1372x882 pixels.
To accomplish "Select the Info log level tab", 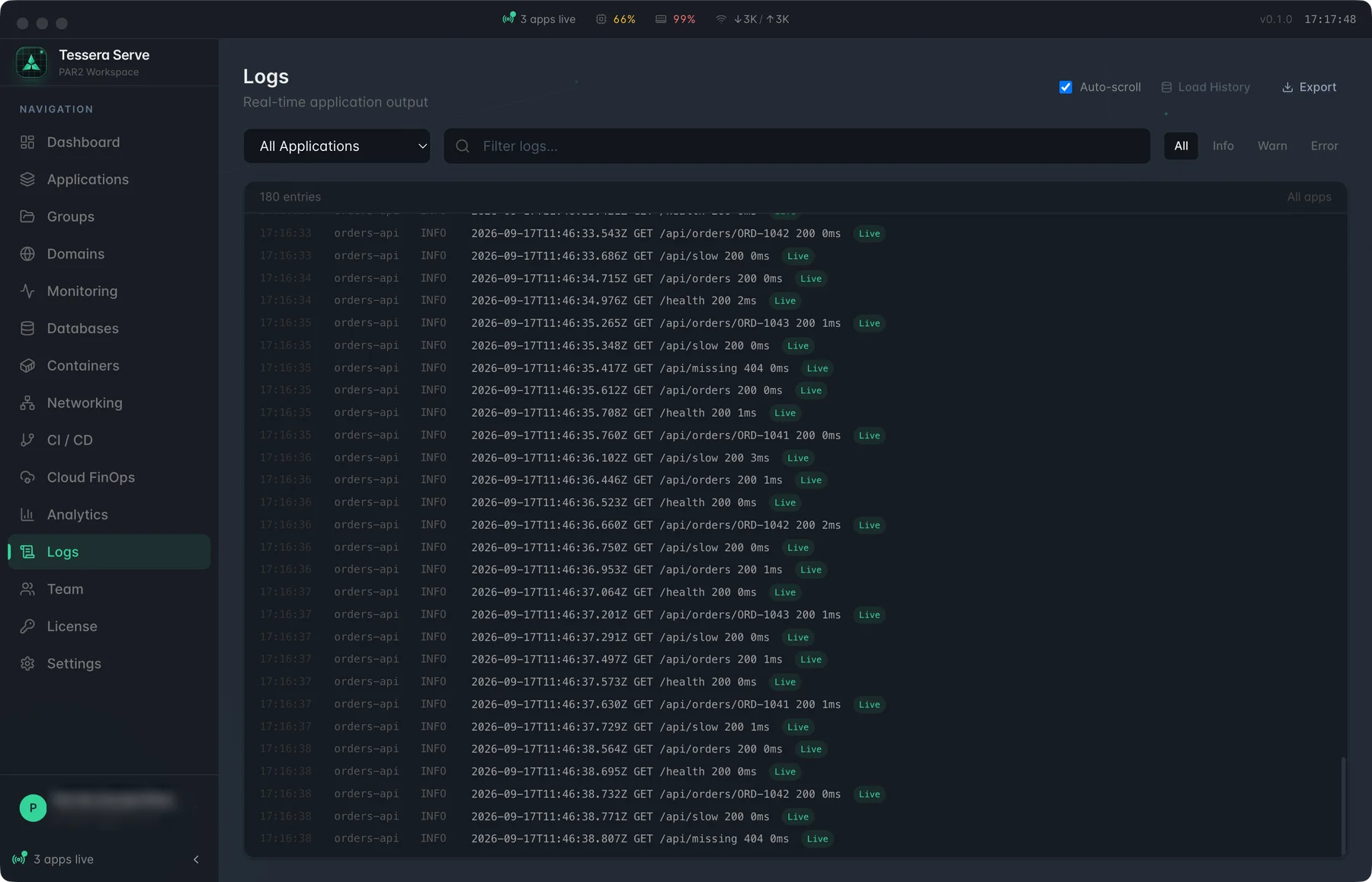I will tap(1223, 146).
